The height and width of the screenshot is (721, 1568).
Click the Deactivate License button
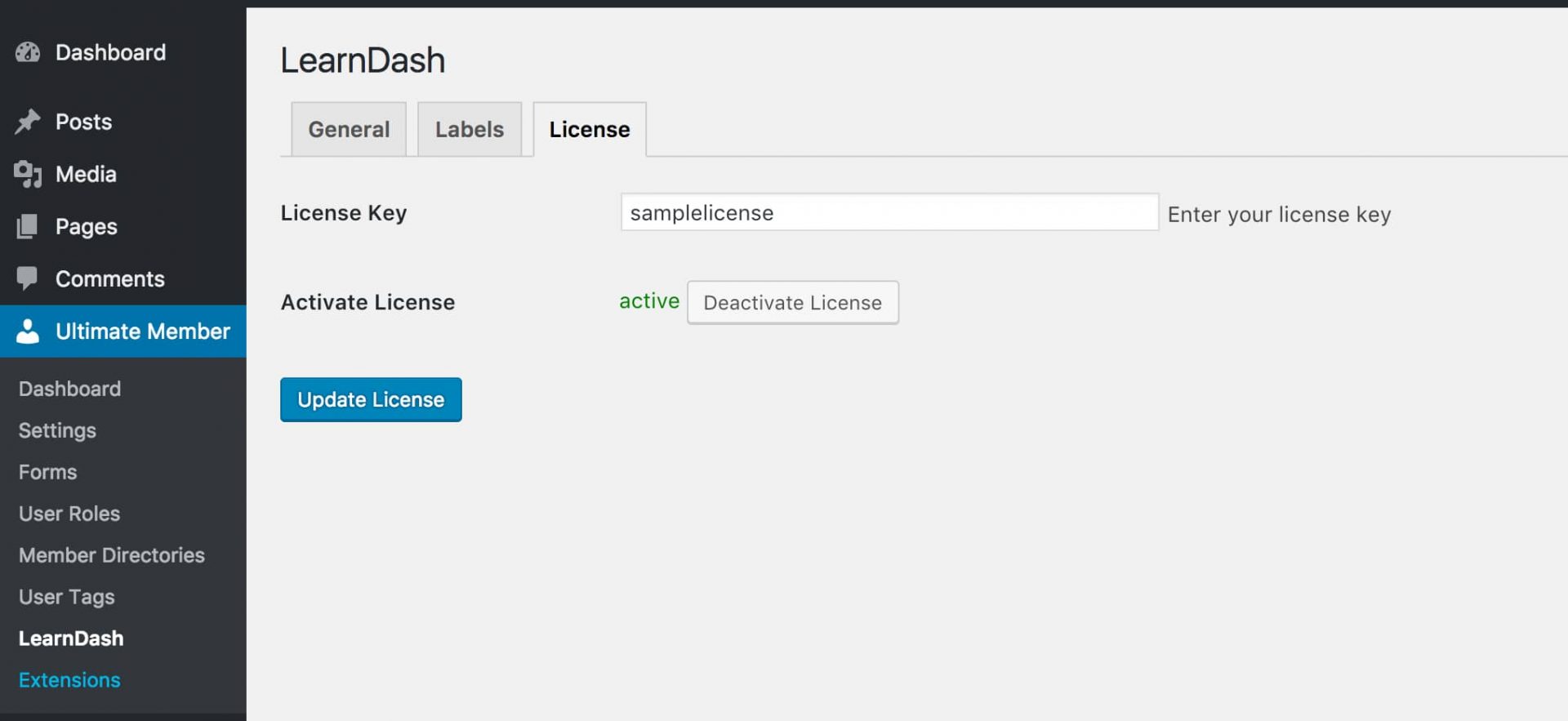[793, 302]
